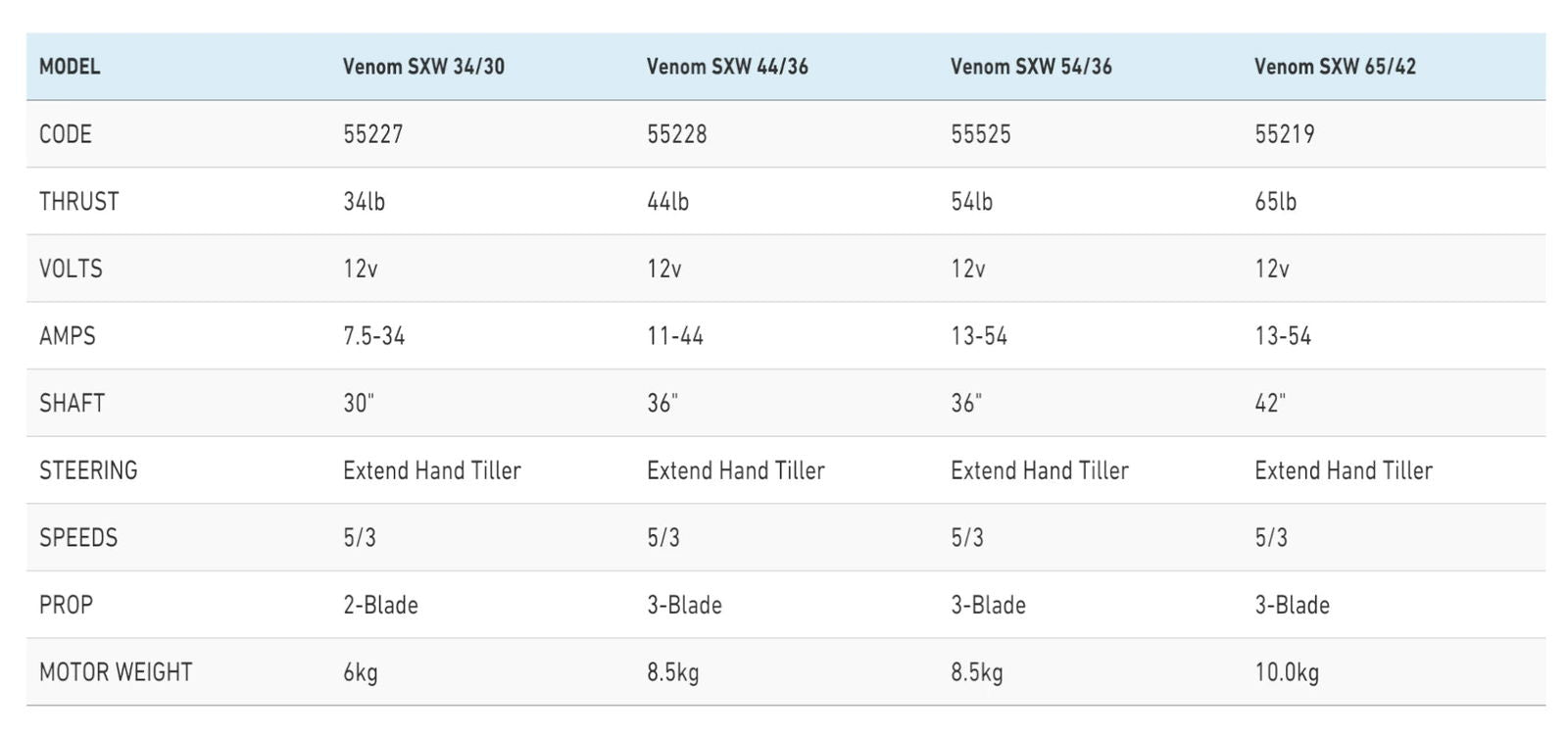1568x737 pixels.
Task: Select the Venom SXW 54/36 column header
Action: (x=1031, y=67)
